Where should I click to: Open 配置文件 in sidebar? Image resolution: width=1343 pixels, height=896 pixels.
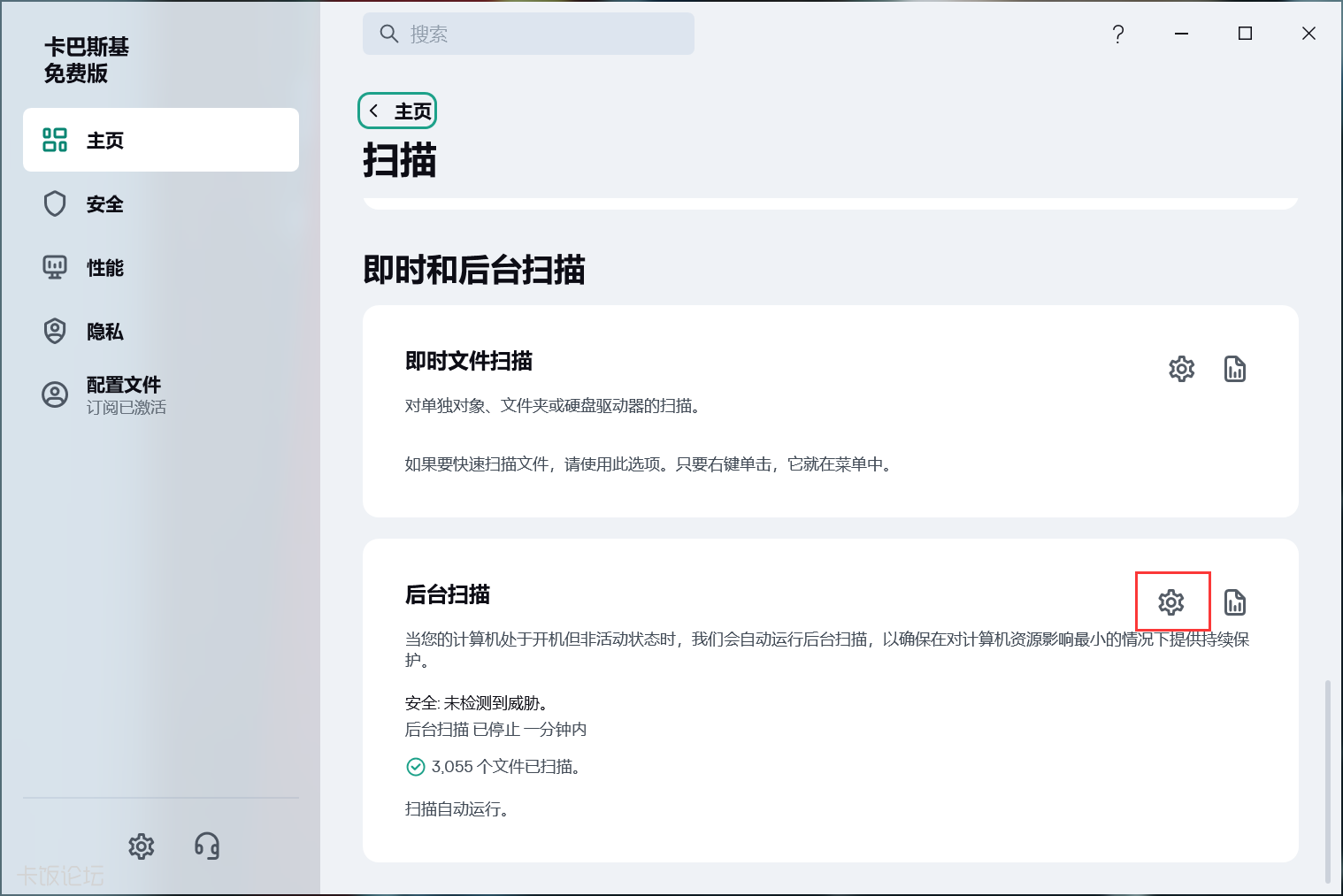[x=161, y=394]
